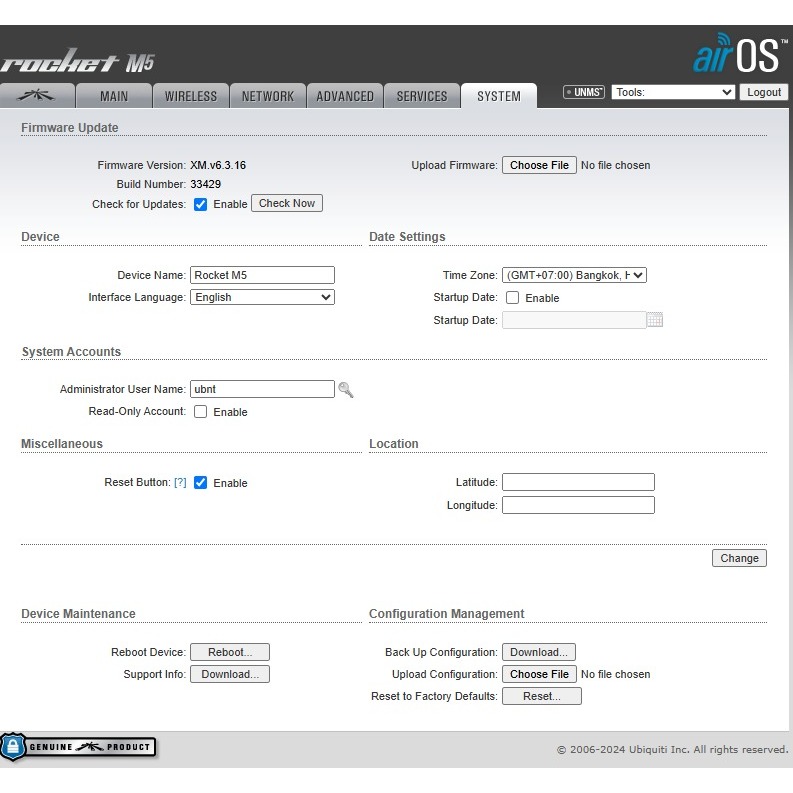Image resolution: width=793 pixels, height=793 pixels.
Task: Open the Time Zone dropdown
Action: click(574, 275)
